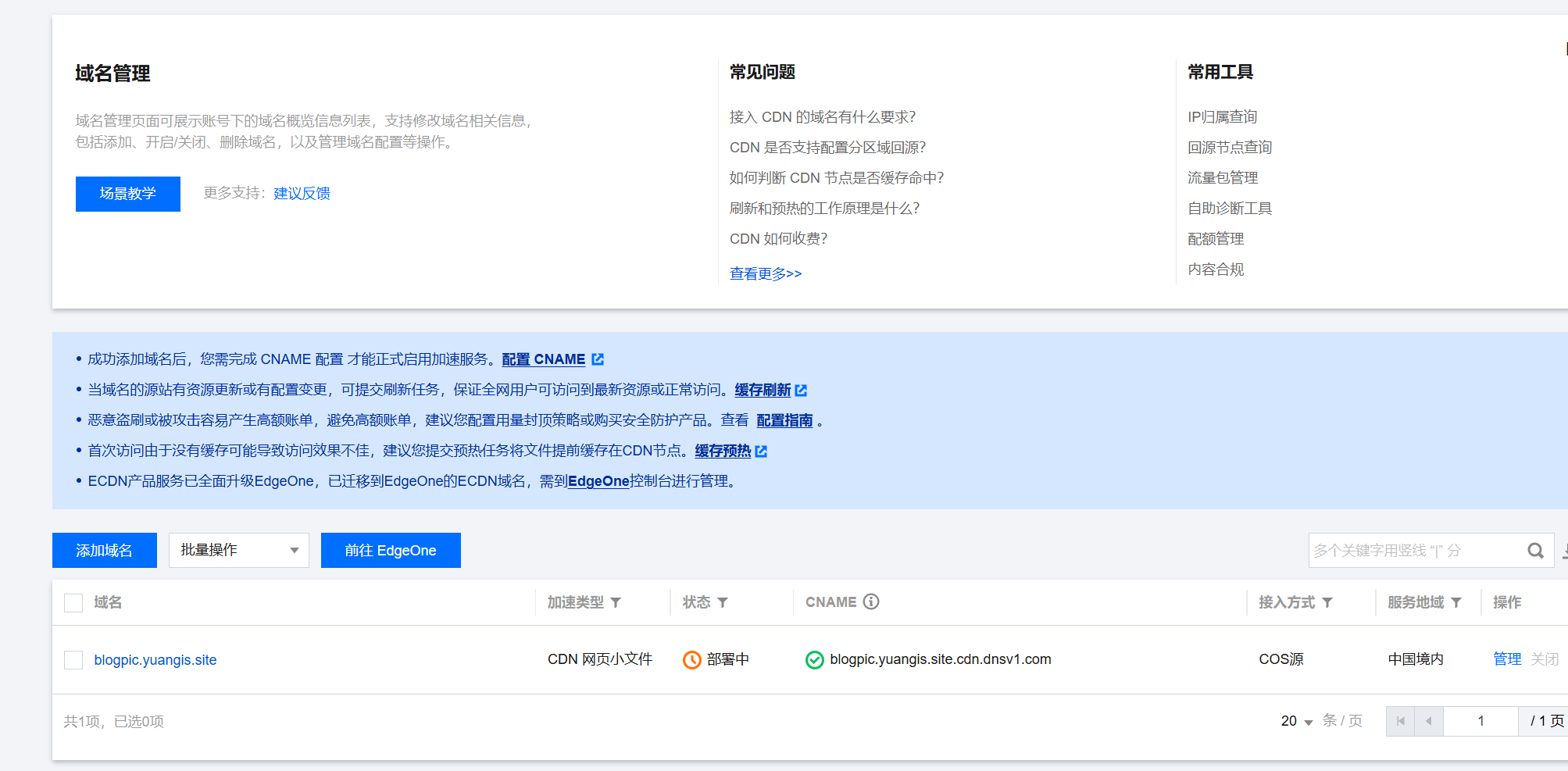Open filter for 服务地域 column
Screen dimensions: 1568x771
pos(1456,602)
